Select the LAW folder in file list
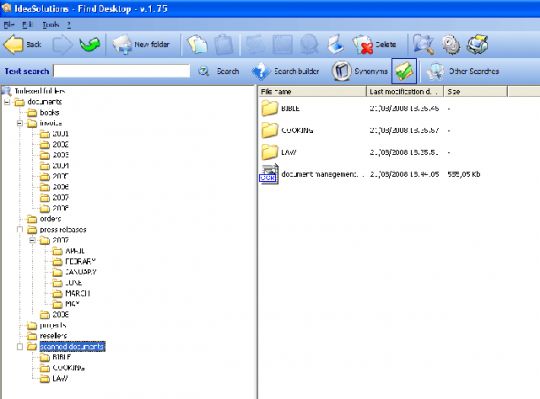The image size is (540, 399). coord(279,153)
